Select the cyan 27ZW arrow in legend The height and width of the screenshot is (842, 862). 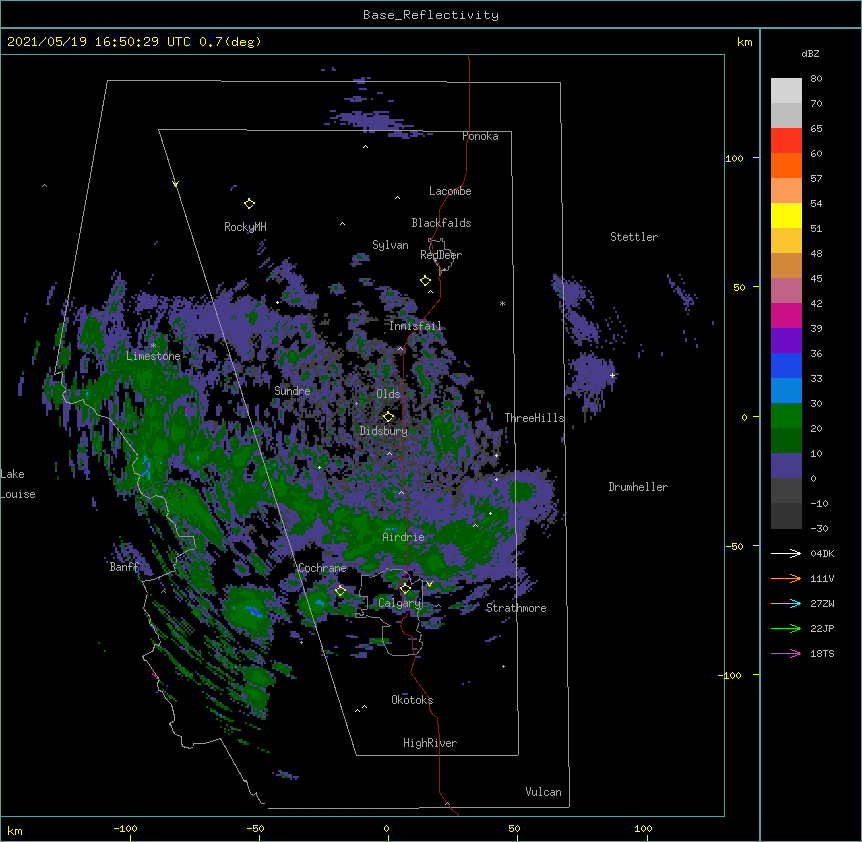point(786,603)
